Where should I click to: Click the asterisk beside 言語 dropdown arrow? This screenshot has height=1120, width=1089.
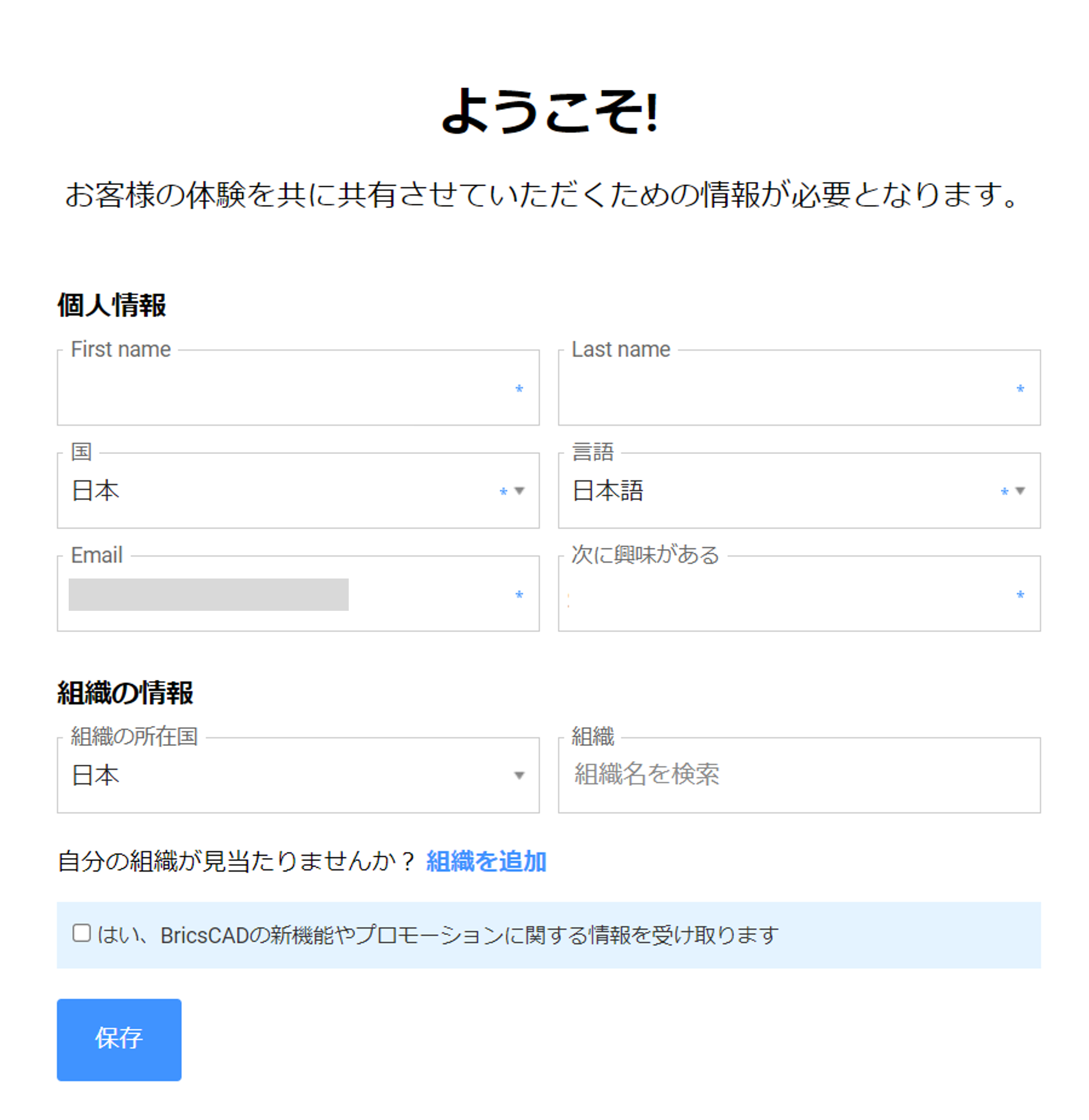1004,492
